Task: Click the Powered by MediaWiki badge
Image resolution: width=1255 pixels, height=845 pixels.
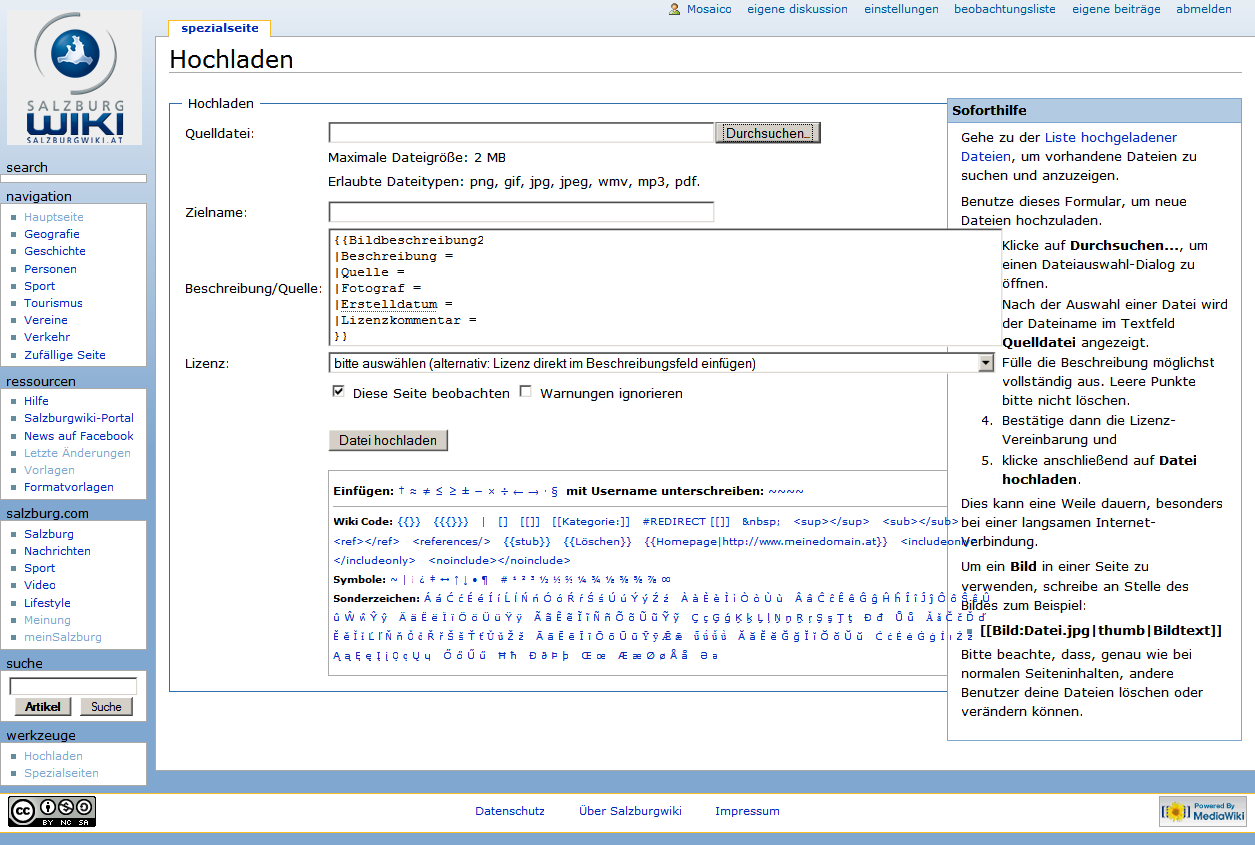Action: [1203, 811]
